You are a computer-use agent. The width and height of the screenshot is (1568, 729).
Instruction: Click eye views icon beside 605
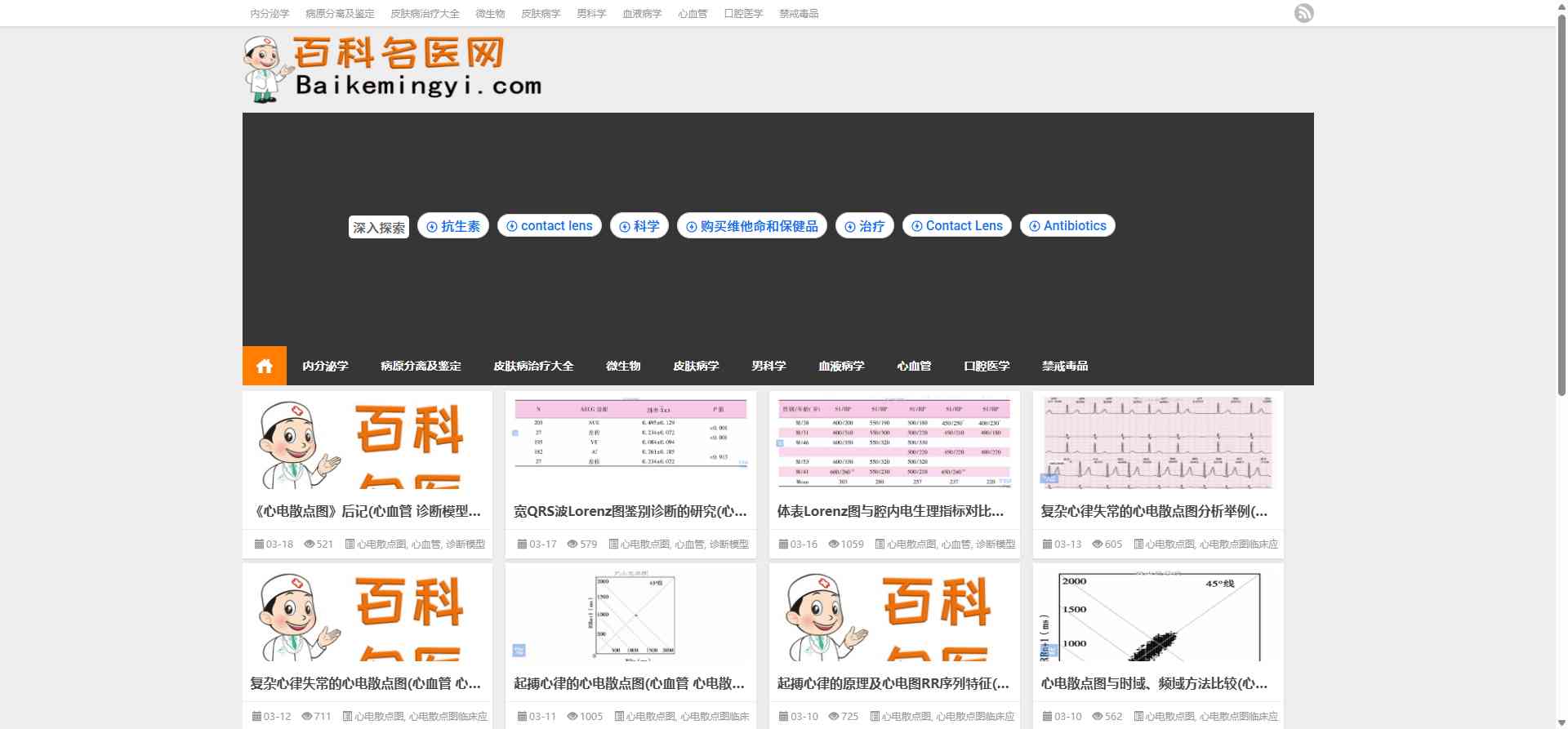coord(1098,545)
